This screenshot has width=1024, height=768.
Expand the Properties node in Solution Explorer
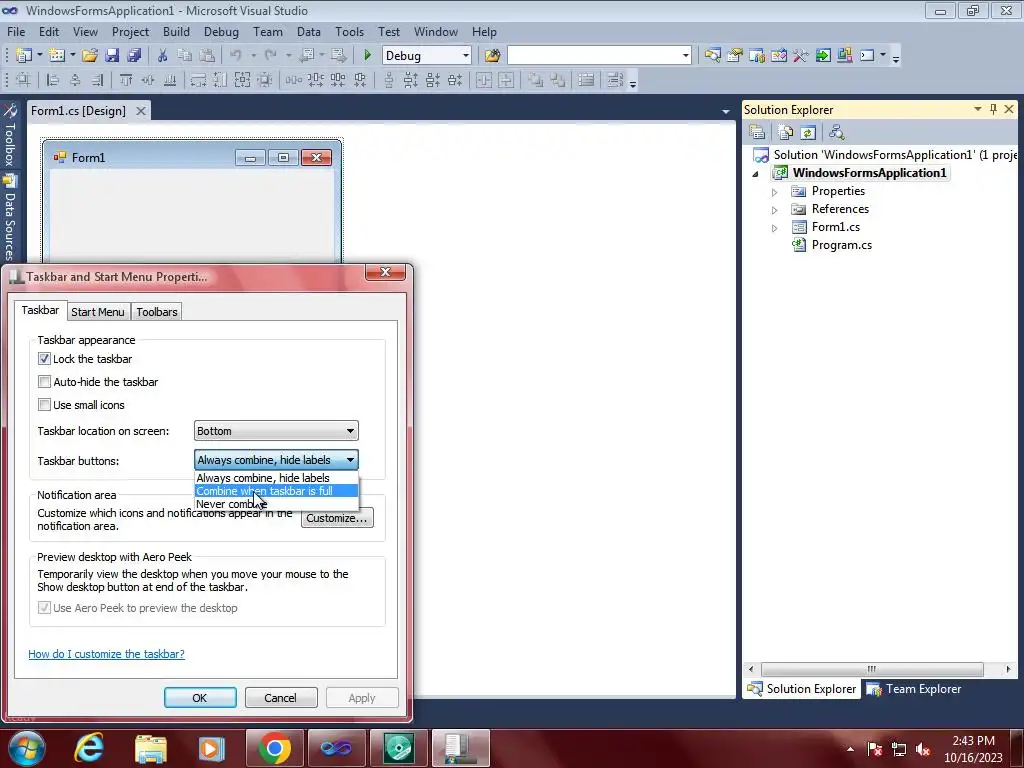pyautogui.click(x=775, y=192)
